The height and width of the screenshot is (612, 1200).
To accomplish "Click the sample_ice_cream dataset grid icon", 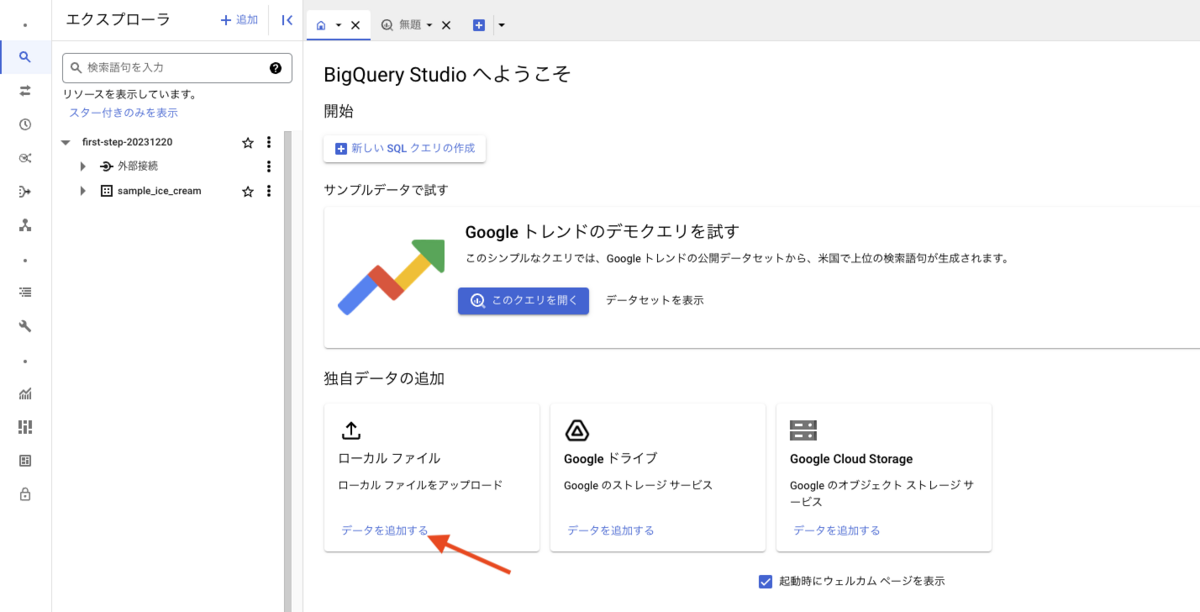I will [x=107, y=191].
